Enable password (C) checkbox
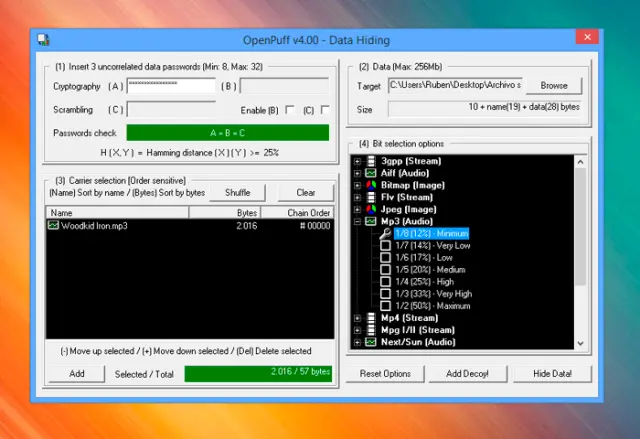This screenshot has width=640, height=439. pos(324,110)
